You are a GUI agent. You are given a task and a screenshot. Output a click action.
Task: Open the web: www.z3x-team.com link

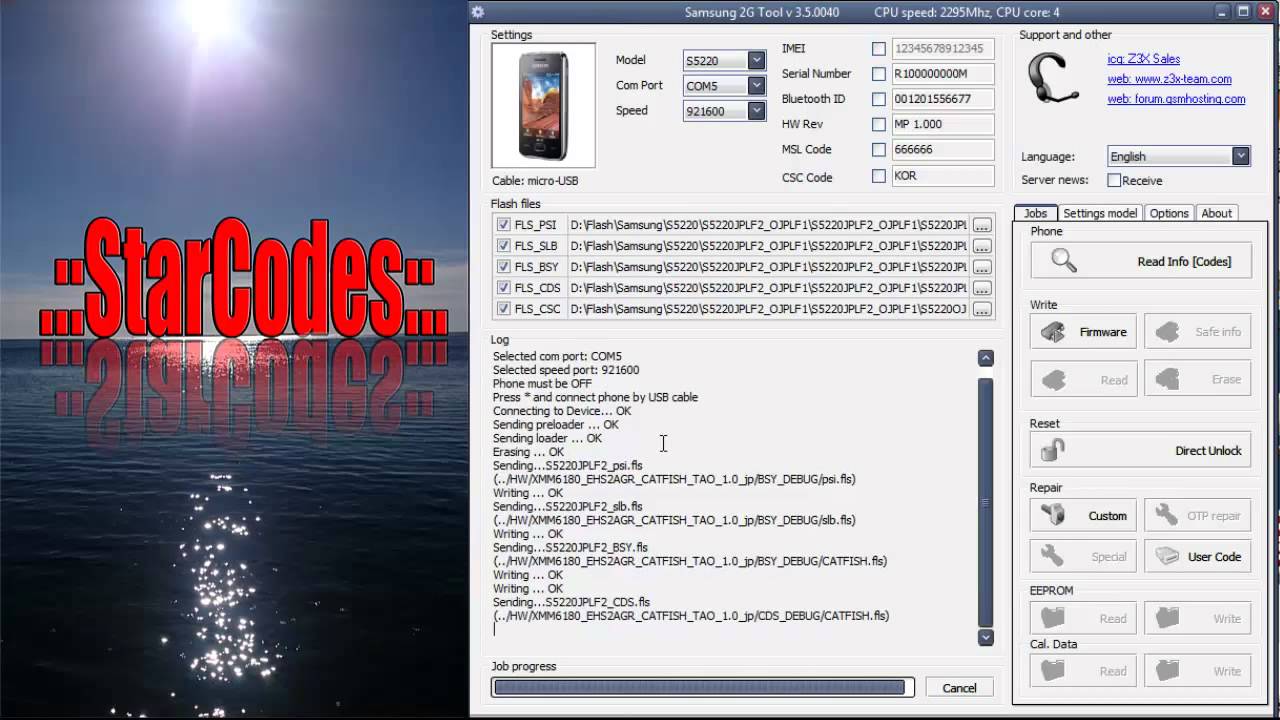coord(1169,79)
